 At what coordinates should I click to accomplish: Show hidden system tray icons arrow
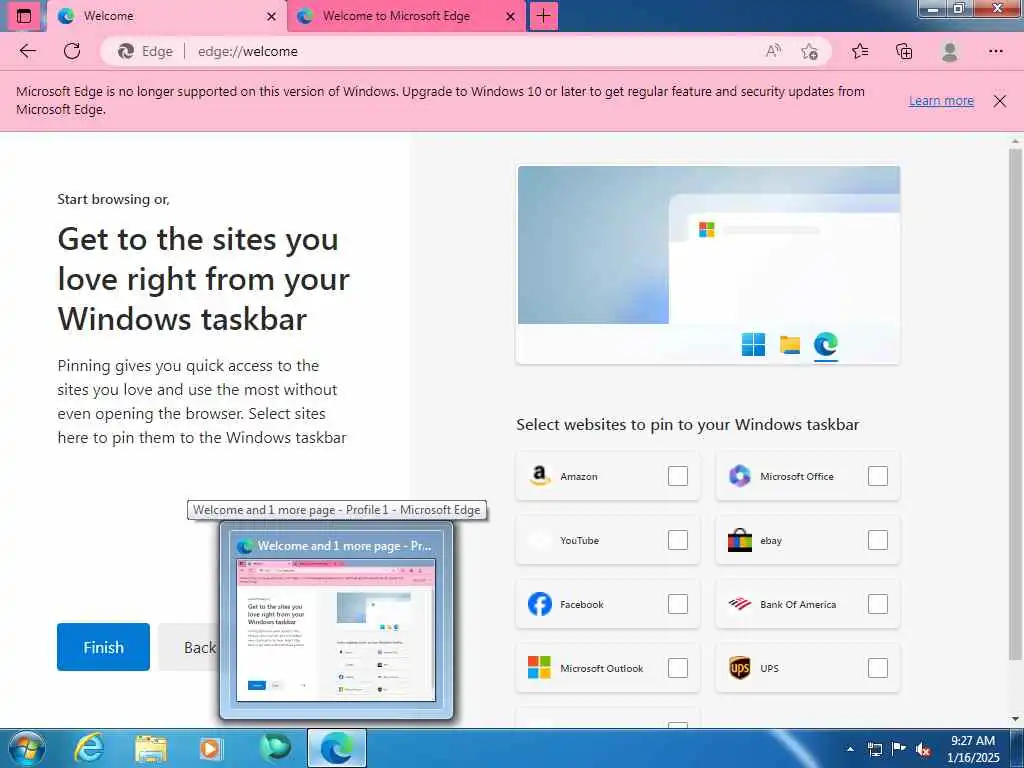point(850,748)
